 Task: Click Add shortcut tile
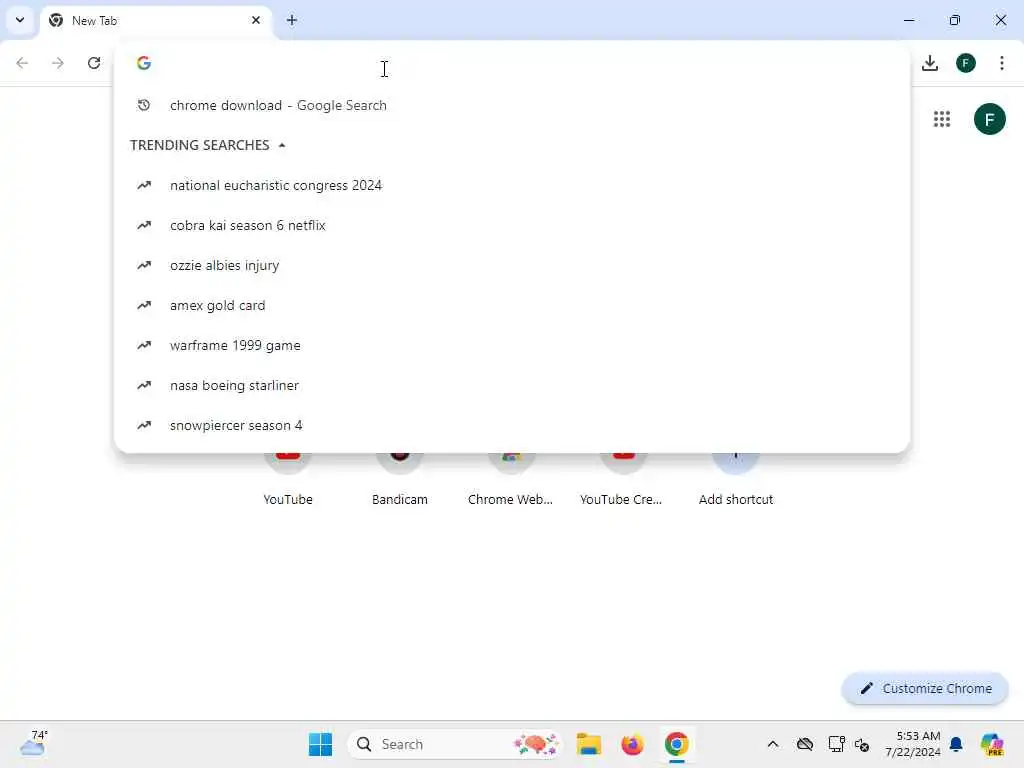[735, 480]
